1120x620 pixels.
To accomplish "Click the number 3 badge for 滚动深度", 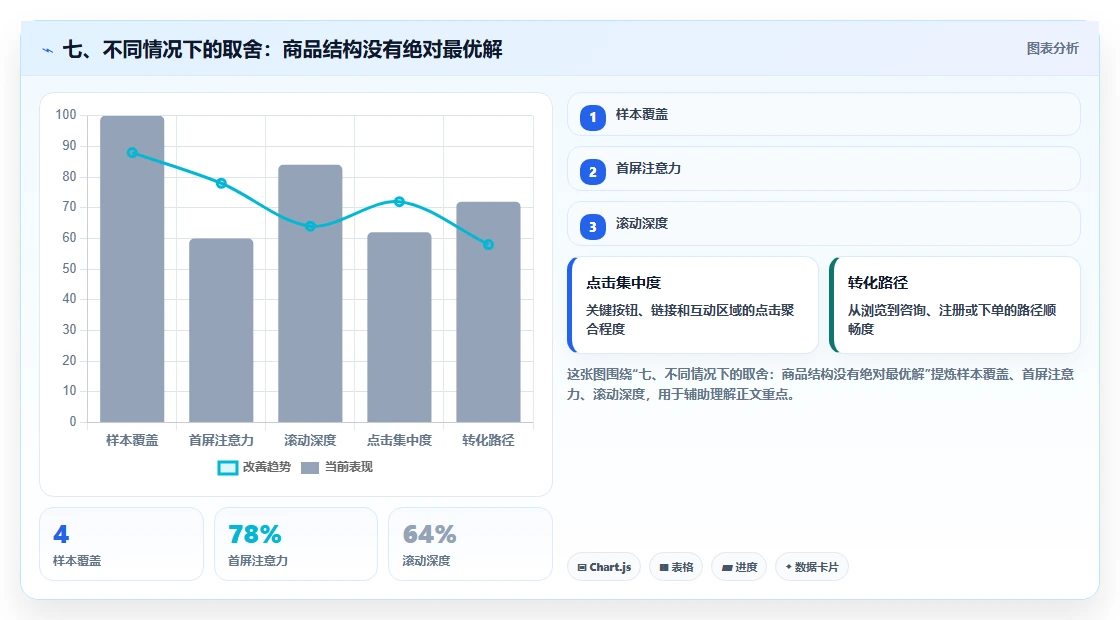I will (593, 227).
